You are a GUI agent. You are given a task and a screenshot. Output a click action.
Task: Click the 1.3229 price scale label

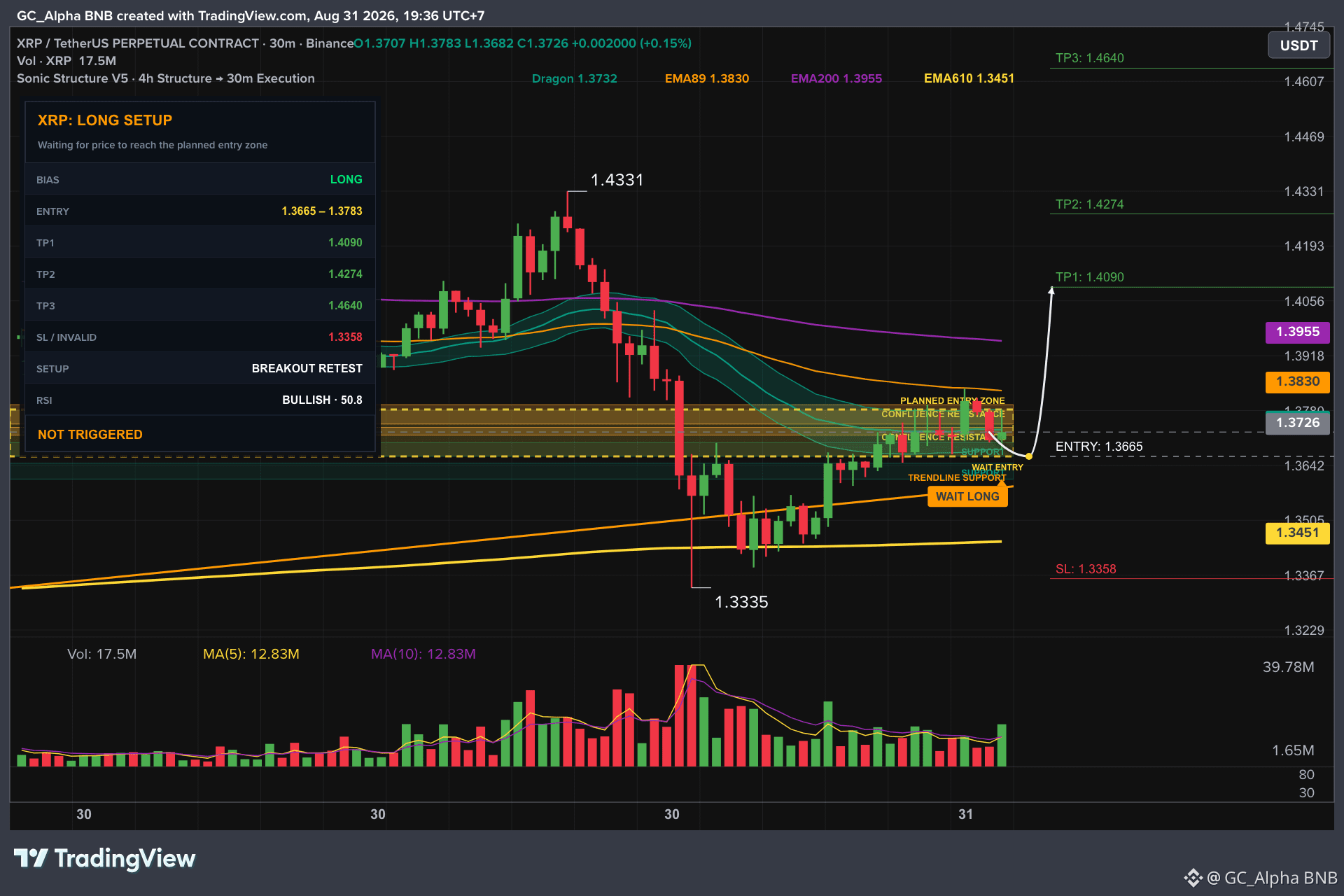coord(1303,631)
